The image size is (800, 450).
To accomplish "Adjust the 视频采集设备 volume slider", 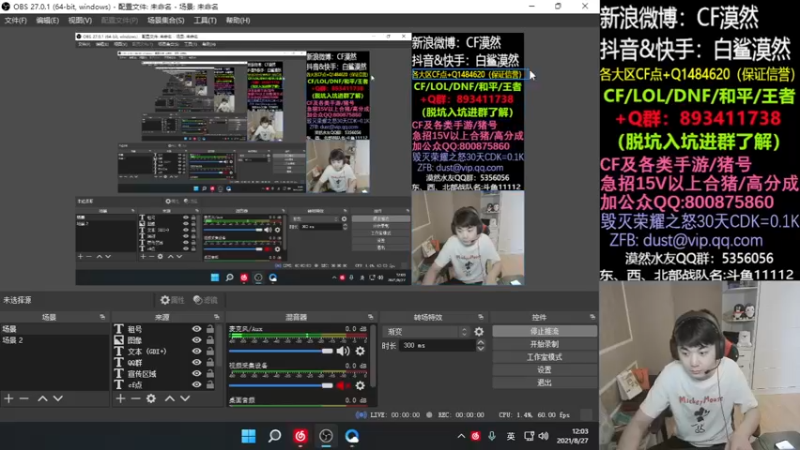I will tap(281, 386).
